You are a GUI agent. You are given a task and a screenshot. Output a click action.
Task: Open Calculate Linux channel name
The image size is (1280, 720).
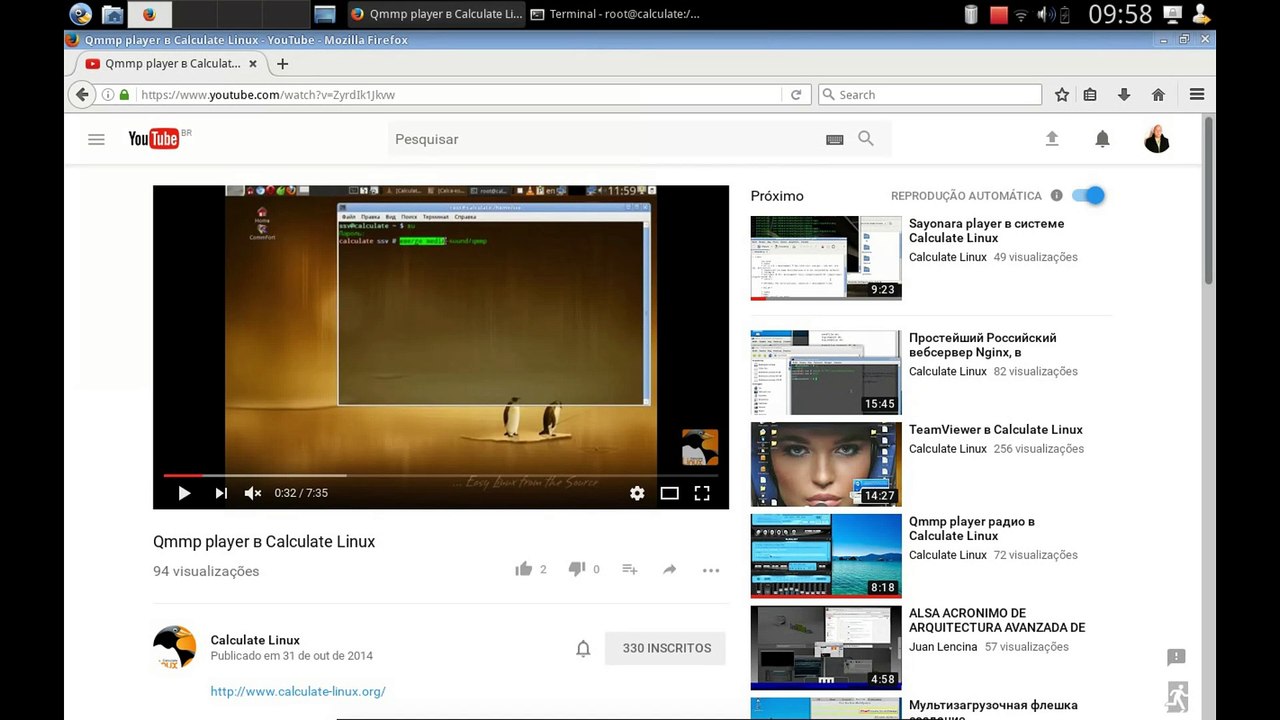pyautogui.click(x=255, y=640)
